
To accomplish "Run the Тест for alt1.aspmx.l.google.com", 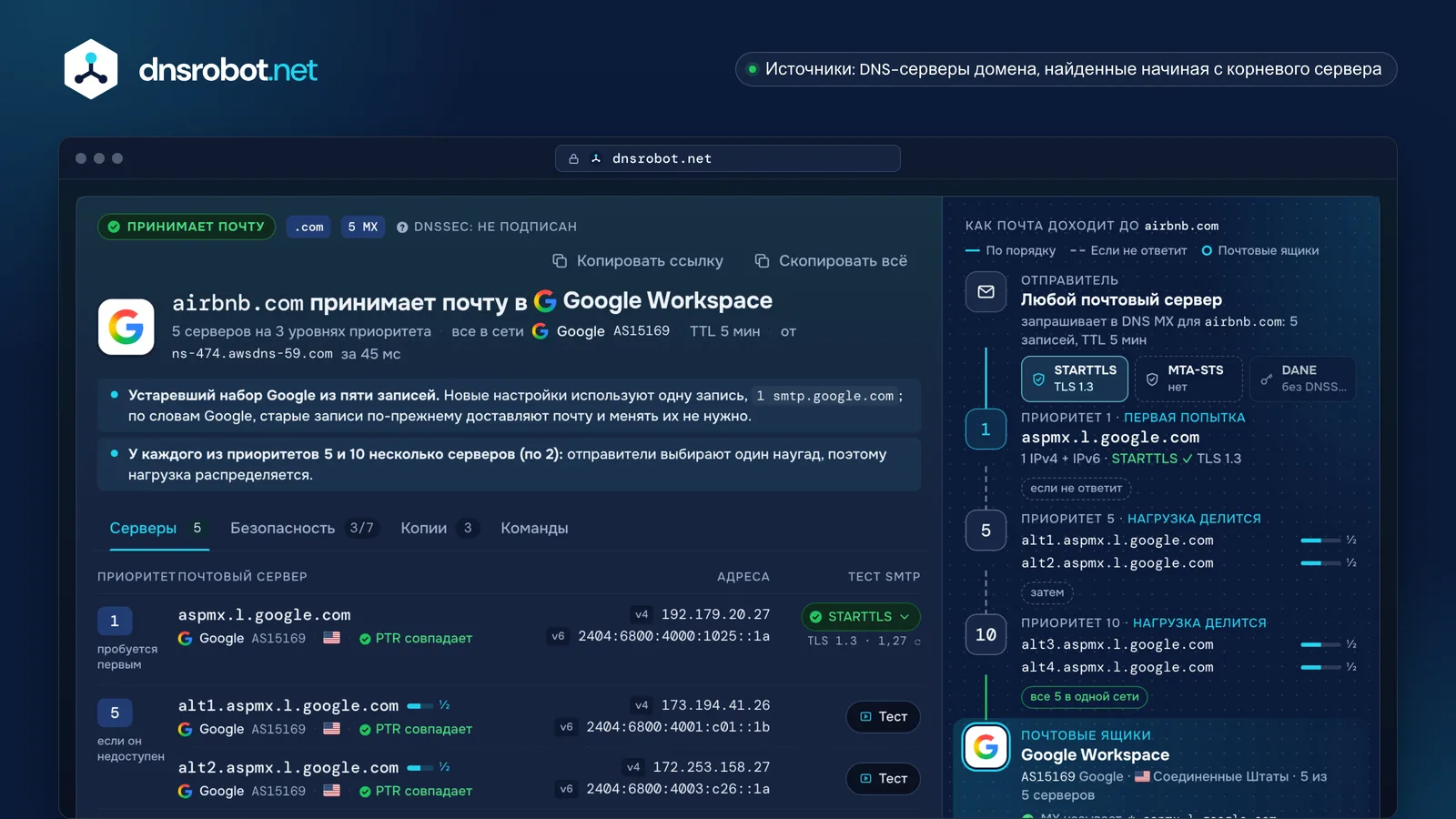I will click(883, 717).
